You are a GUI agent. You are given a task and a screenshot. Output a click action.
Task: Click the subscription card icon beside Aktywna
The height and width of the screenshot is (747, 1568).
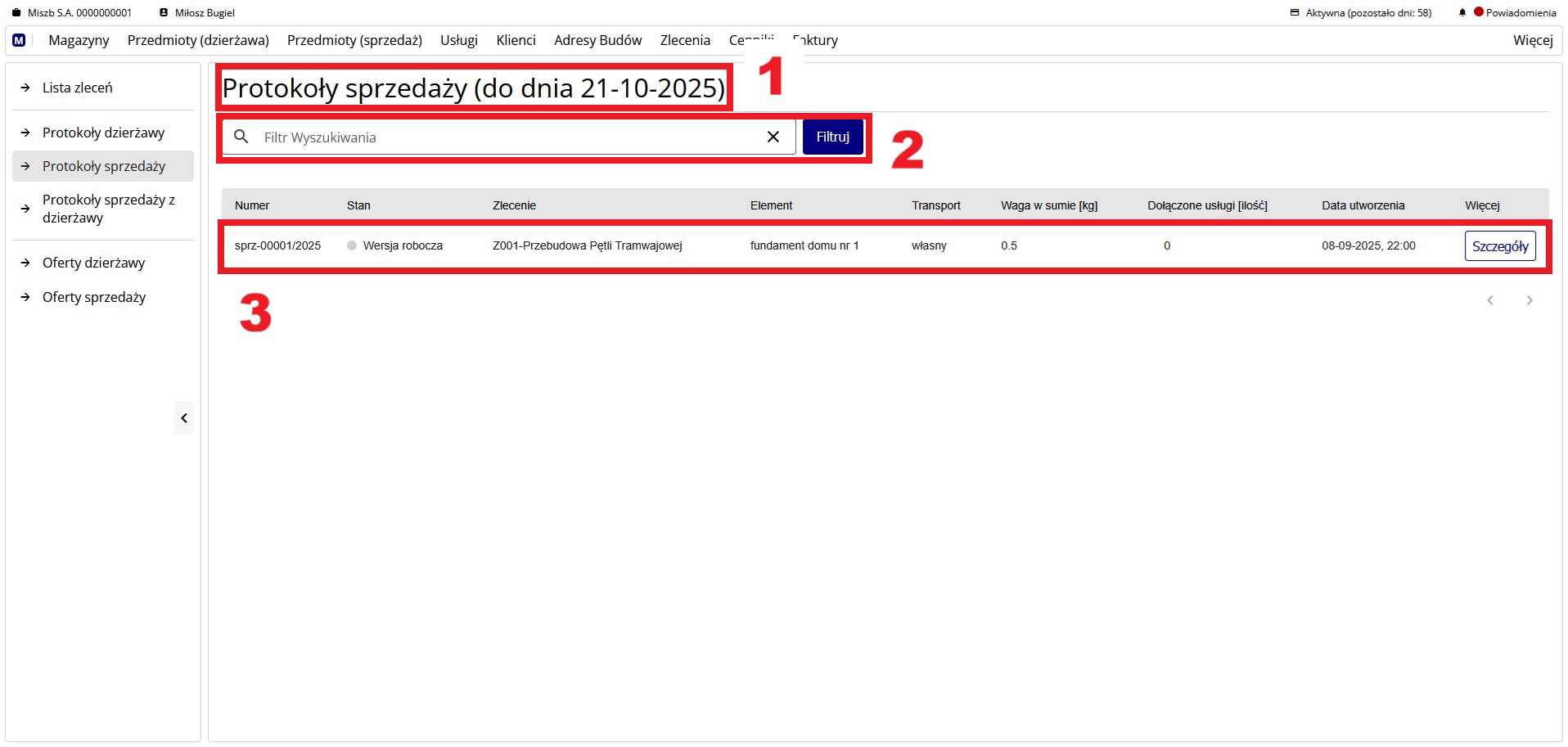(1295, 13)
